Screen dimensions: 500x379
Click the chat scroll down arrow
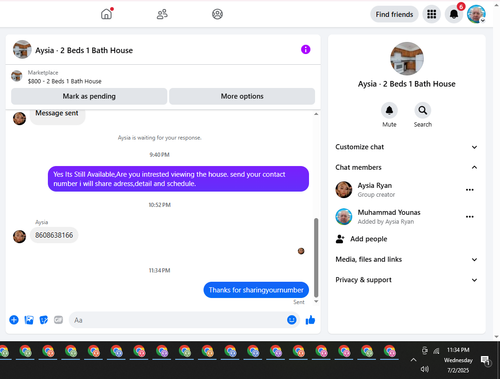(x=316, y=301)
